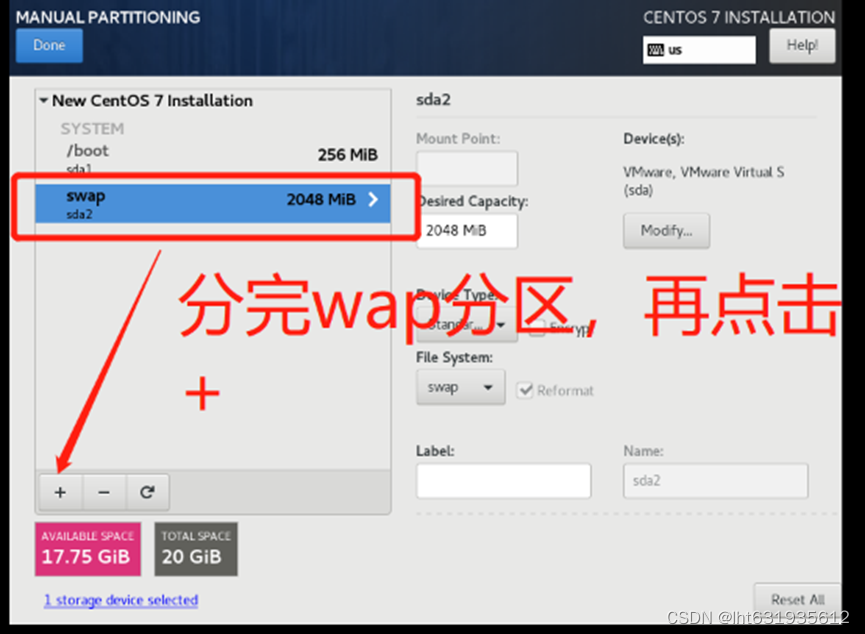Open the File System swap dropdown

(461, 387)
